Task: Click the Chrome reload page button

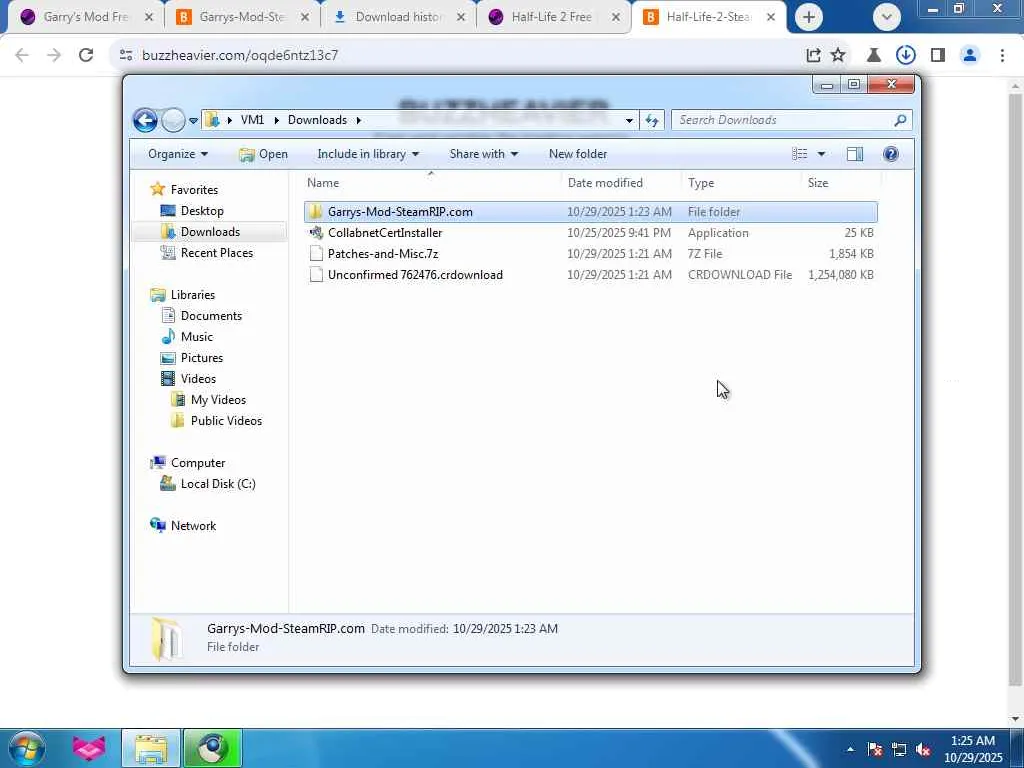Action: click(86, 56)
